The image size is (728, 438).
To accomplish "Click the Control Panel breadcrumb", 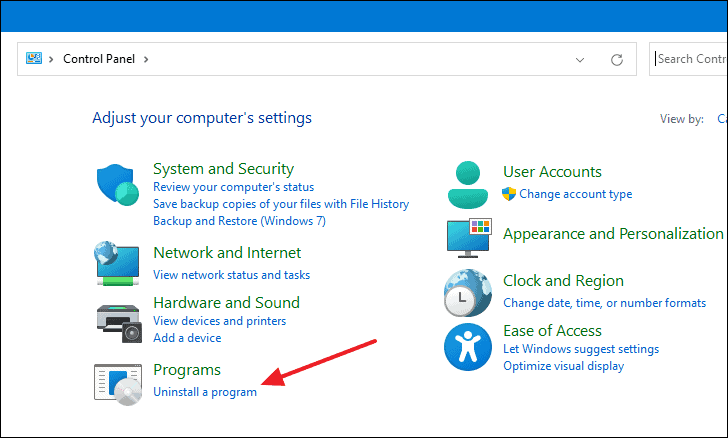I will click(x=99, y=59).
